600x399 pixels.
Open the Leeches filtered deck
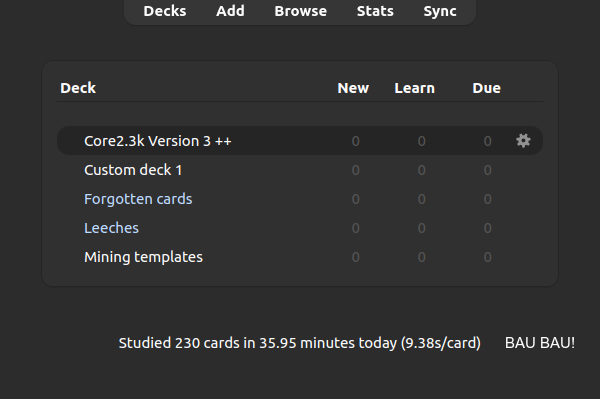[x=111, y=228]
